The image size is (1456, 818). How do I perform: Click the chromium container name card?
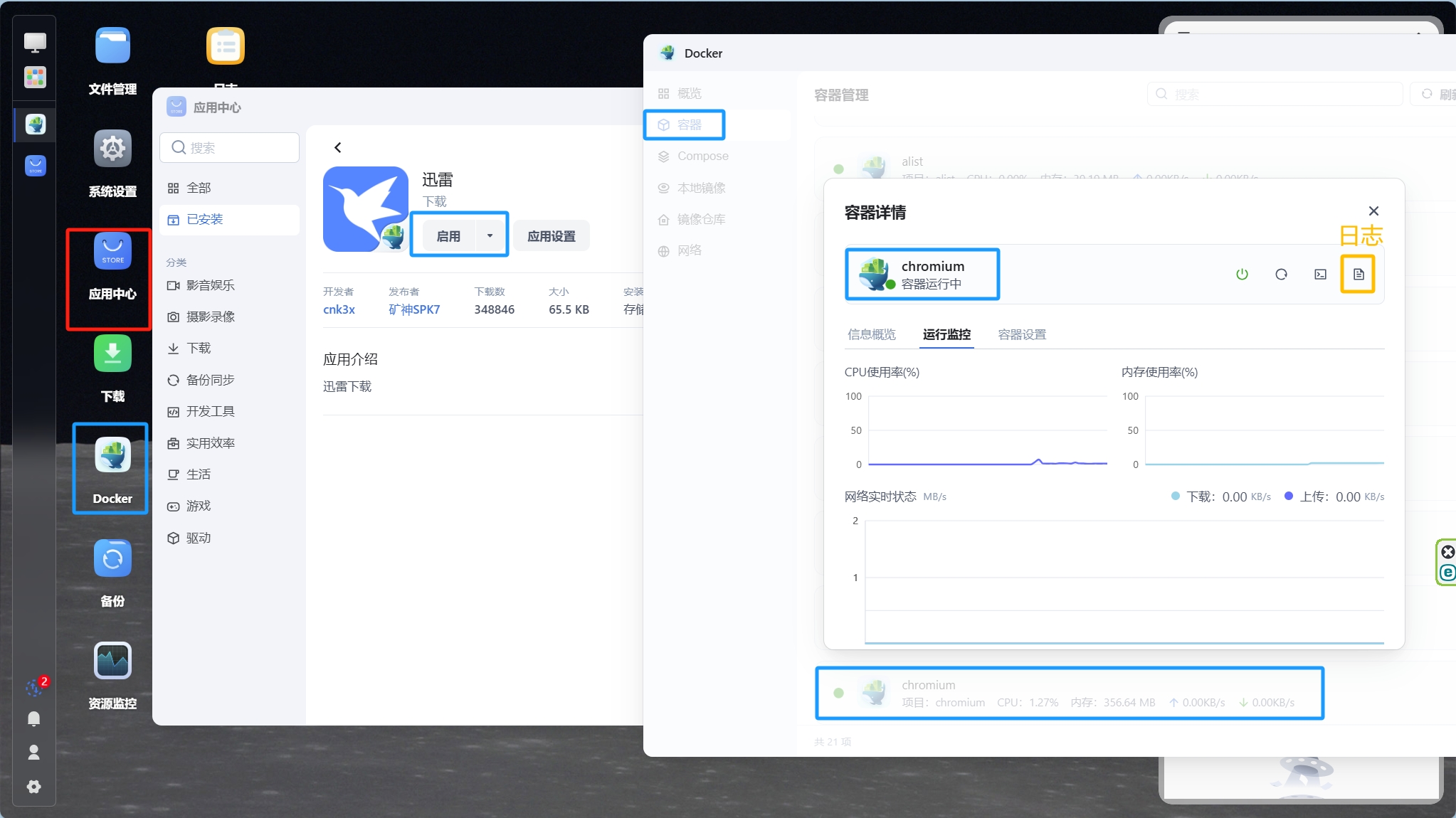922,274
